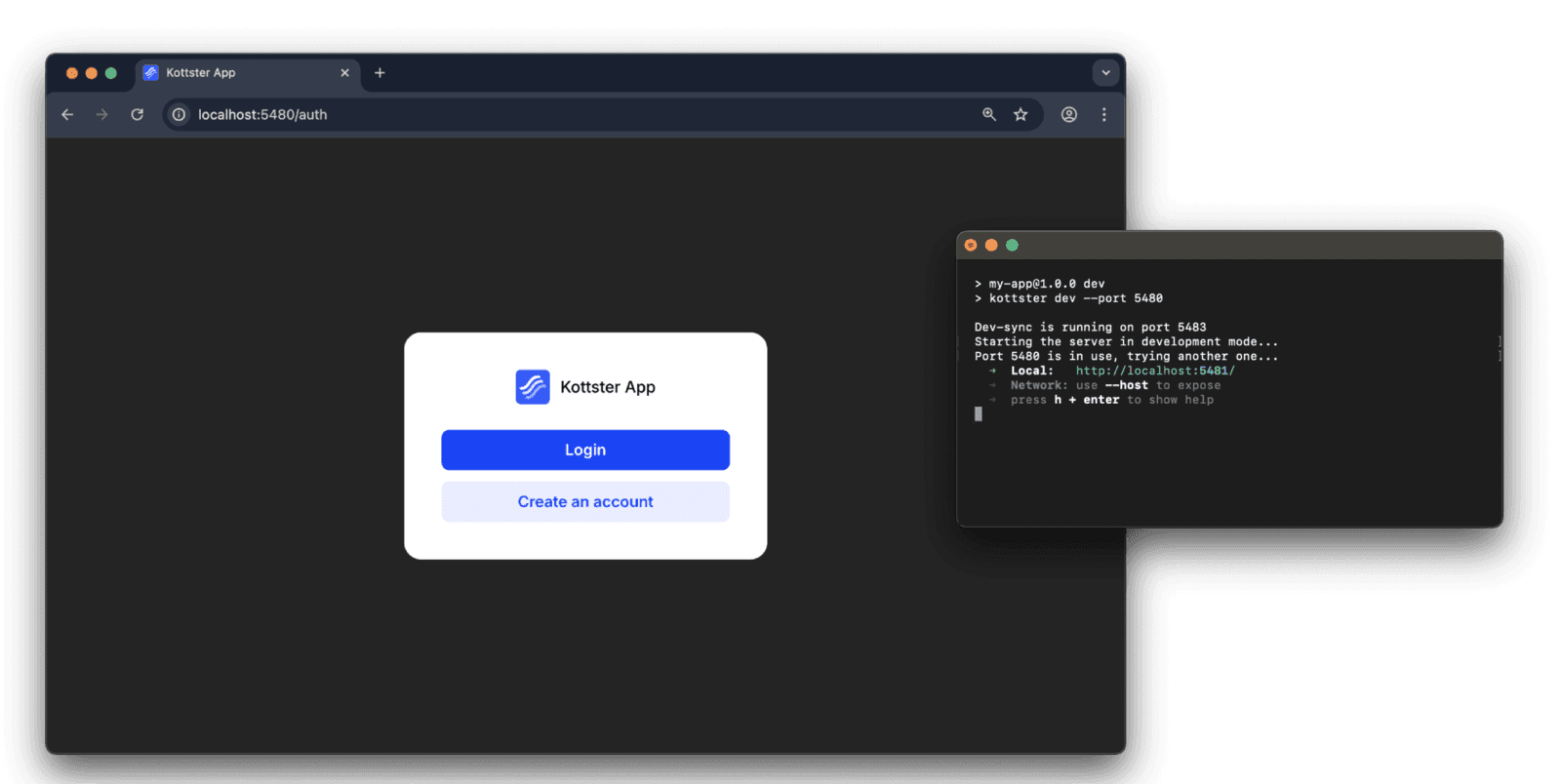Open http://localhost:5481/ link in terminal
The width and height of the screenshot is (1561, 784).
click(x=1155, y=371)
